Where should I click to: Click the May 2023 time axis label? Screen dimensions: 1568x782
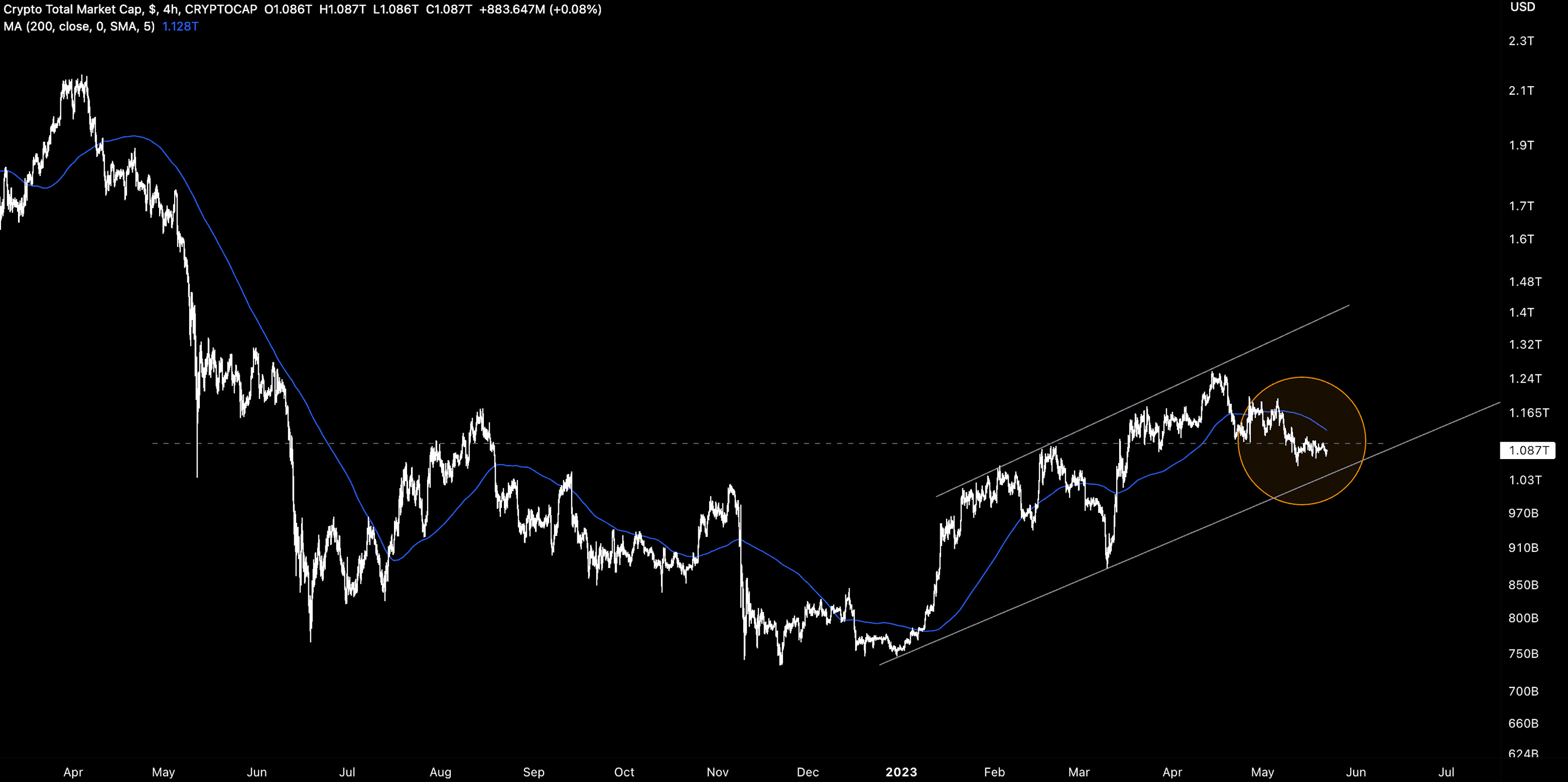click(x=1263, y=772)
